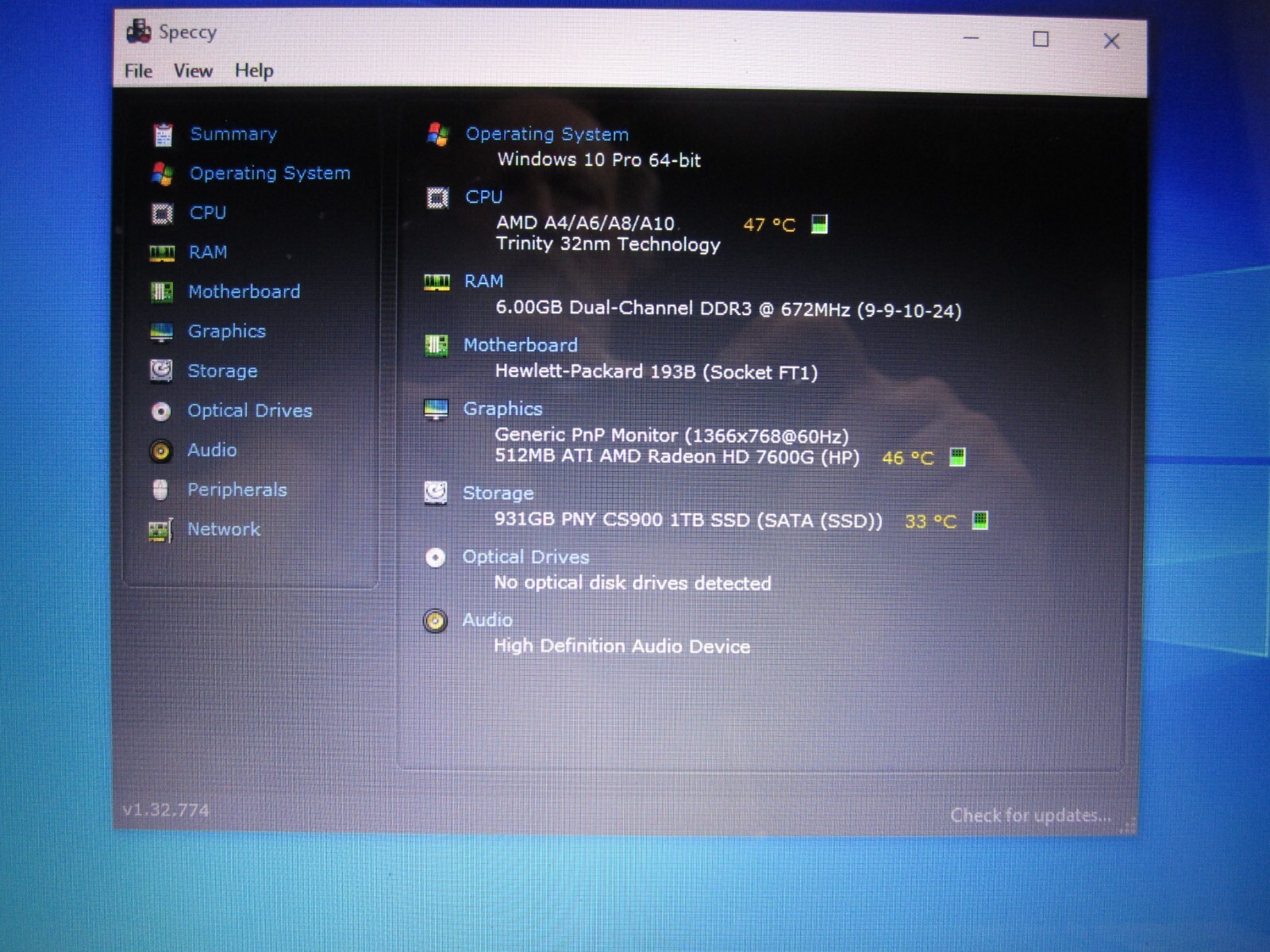
Task: Click the Storage hard drive icon in sidebar
Action: point(161,371)
